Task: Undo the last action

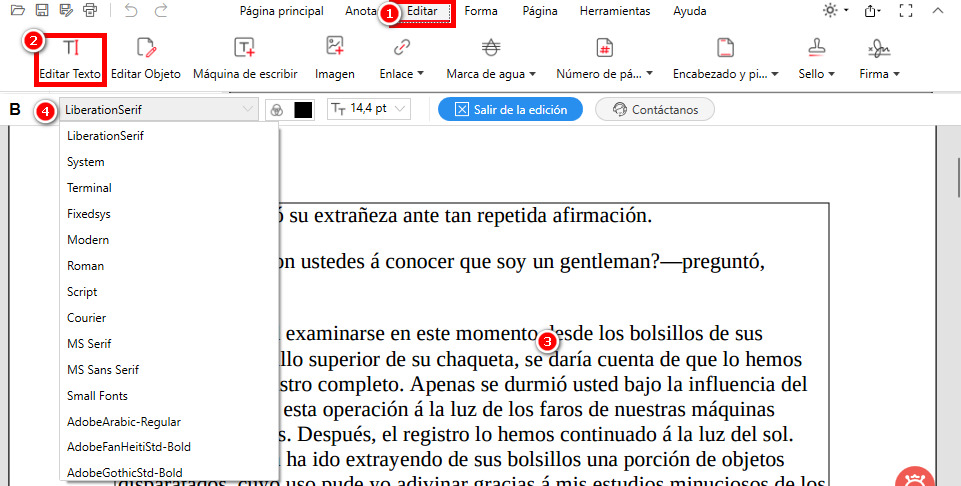Action: click(x=131, y=10)
